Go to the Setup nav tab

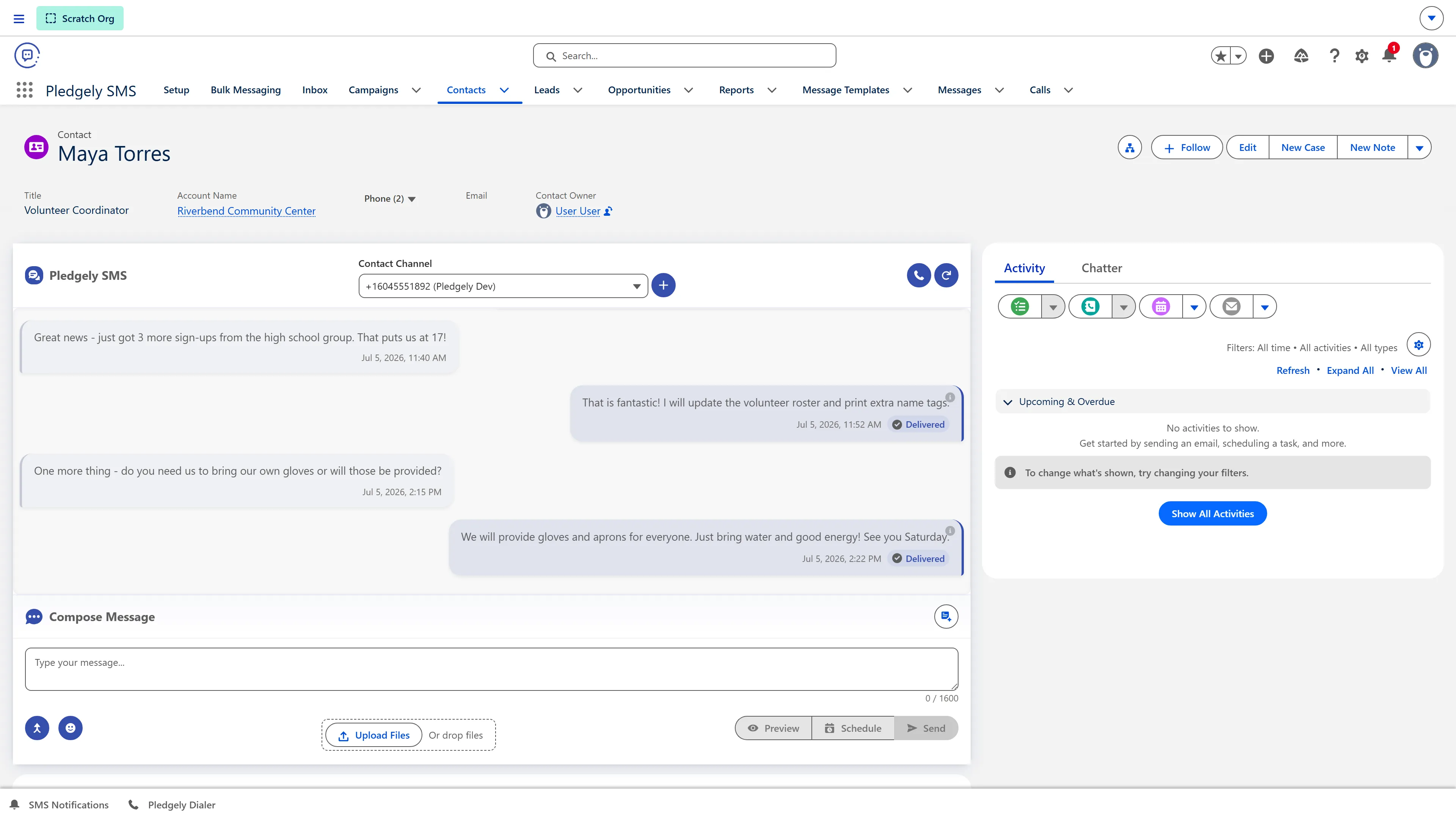[176, 90]
